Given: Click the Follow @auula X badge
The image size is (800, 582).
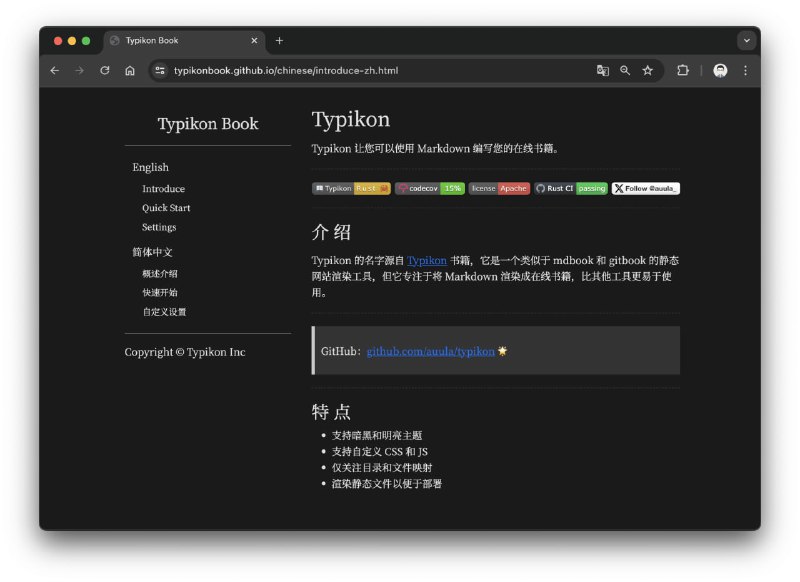Looking at the screenshot, I should coord(644,188).
